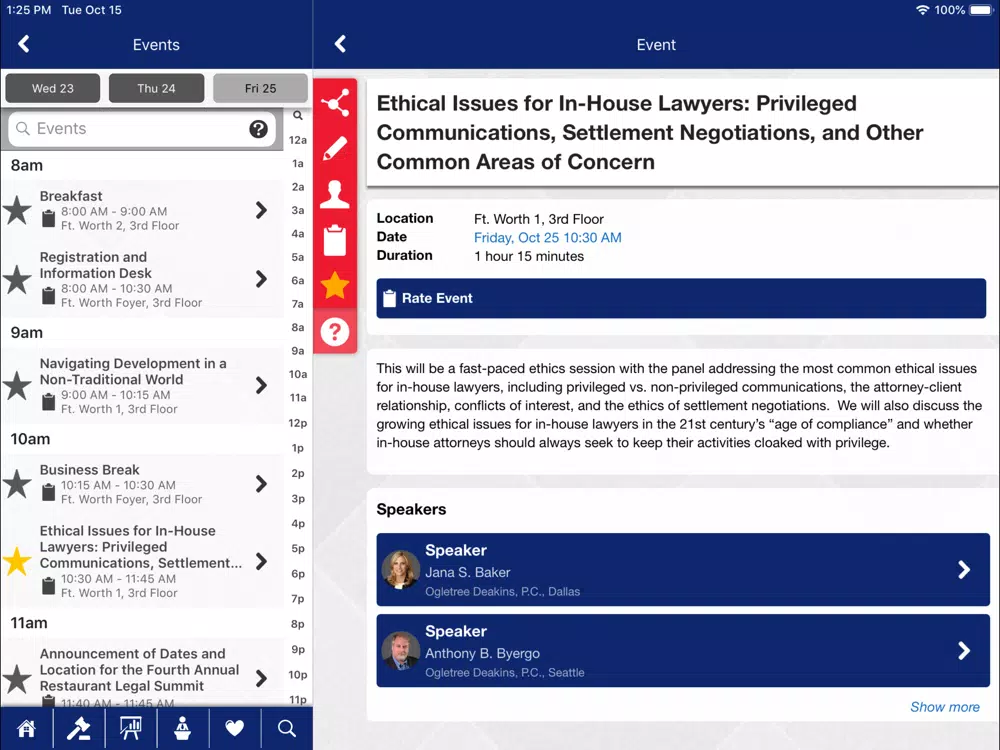Image resolution: width=1000 pixels, height=750 pixels.
Task: Switch to the Wed 23 tab
Action: (x=53, y=88)
